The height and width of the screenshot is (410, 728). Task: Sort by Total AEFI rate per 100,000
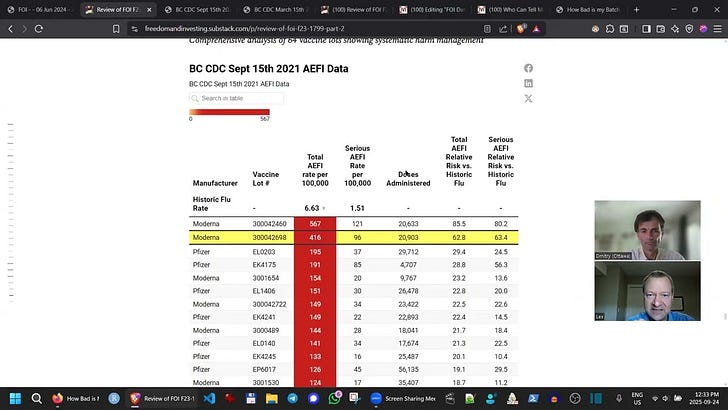click(315, 170)
